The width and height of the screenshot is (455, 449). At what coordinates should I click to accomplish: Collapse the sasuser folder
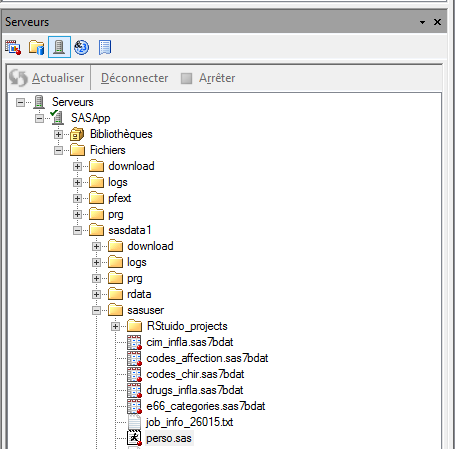96,311
